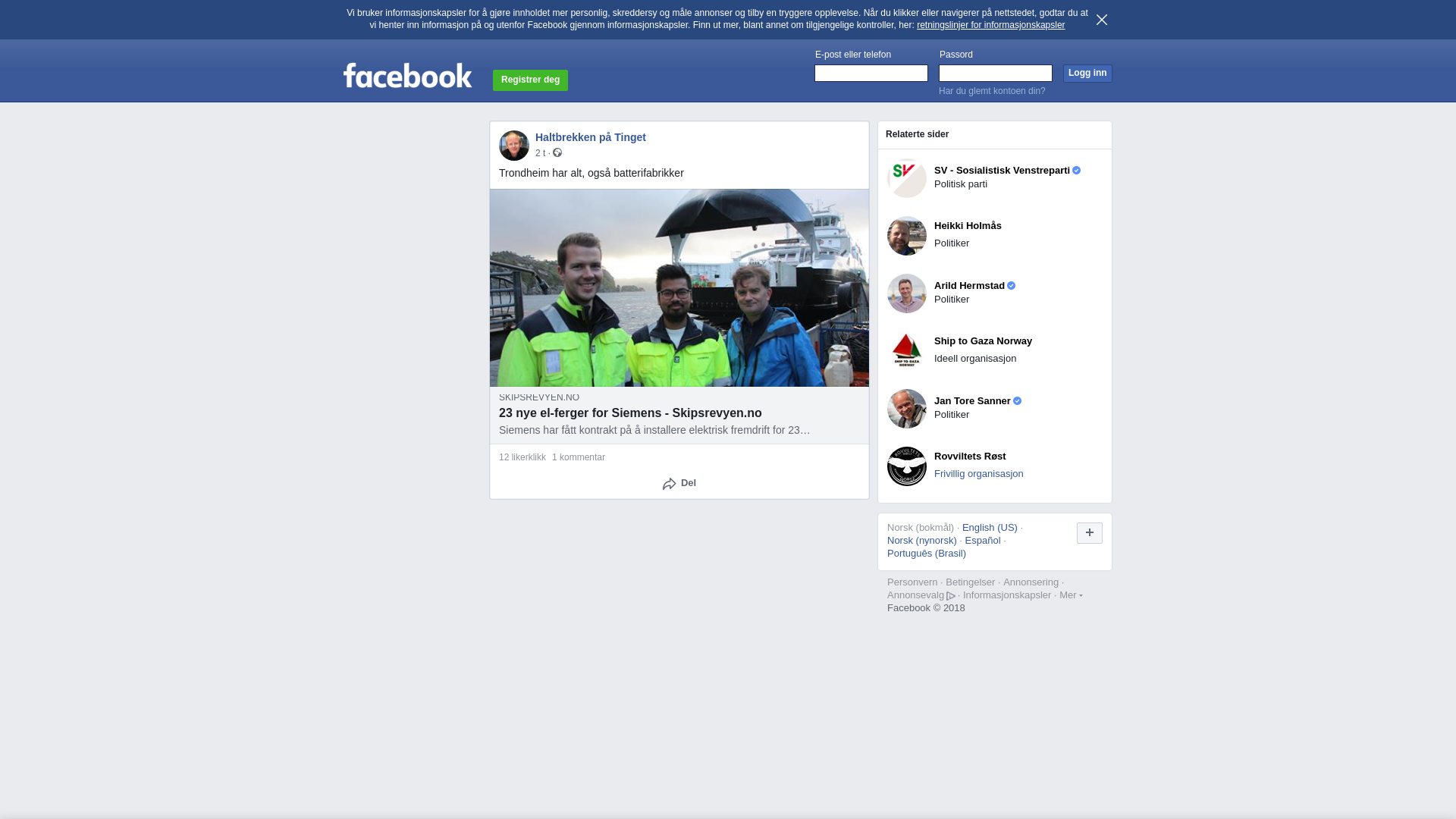This screenshot has width=1456, height=819.
Task: Open Personvern footer link
Action: click(912, 582)
